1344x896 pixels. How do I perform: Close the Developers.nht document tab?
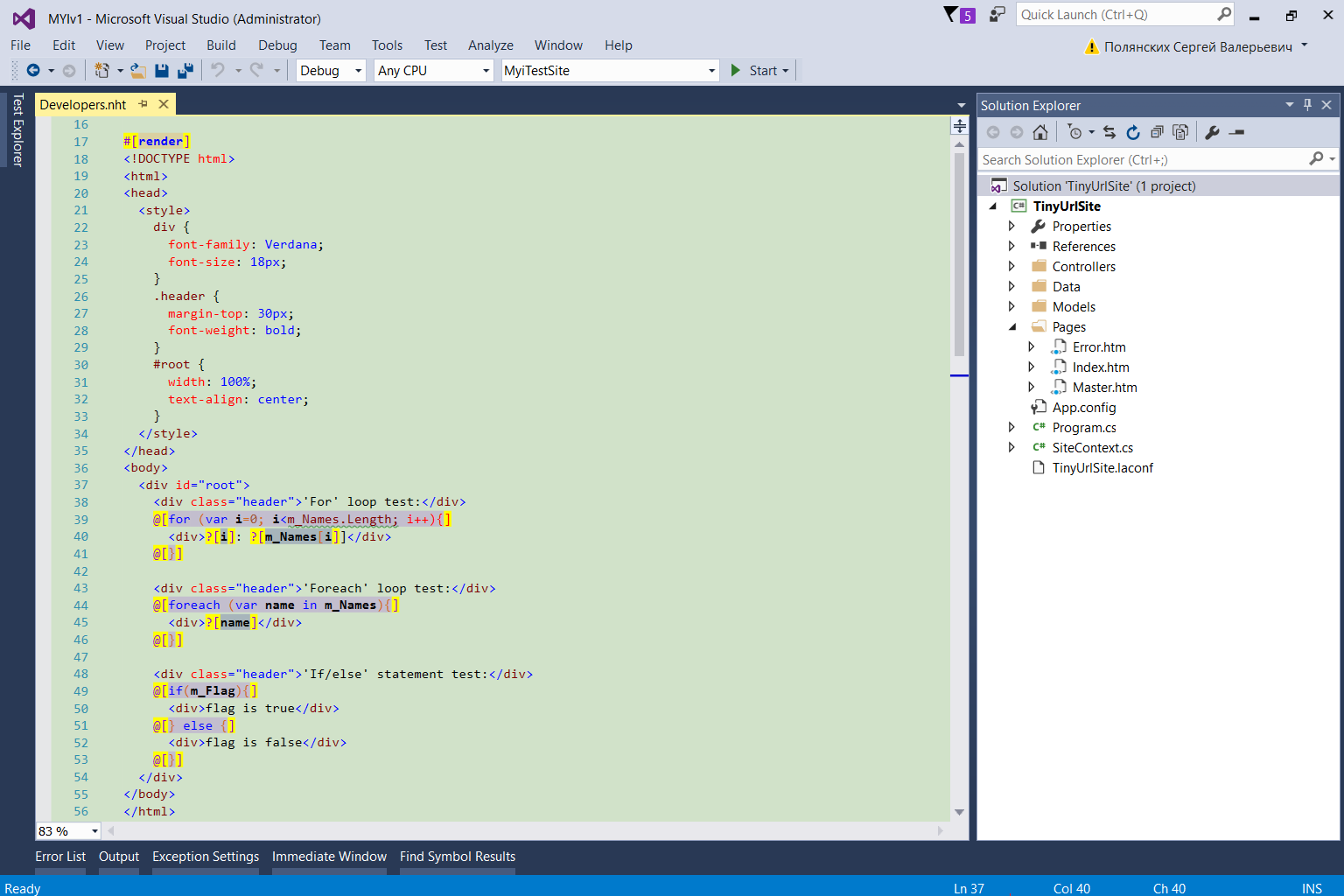pos(163,104)
